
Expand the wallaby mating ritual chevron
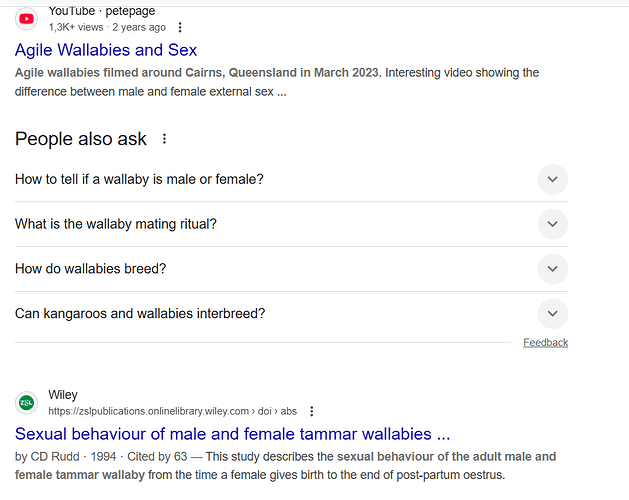[x=552, y=224]
